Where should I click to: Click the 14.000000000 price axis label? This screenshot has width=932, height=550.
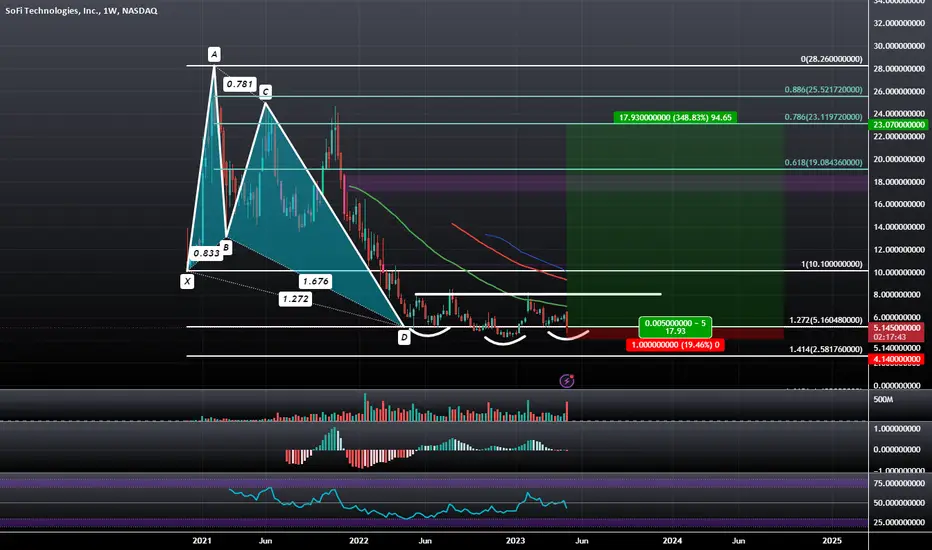[899, 227]
